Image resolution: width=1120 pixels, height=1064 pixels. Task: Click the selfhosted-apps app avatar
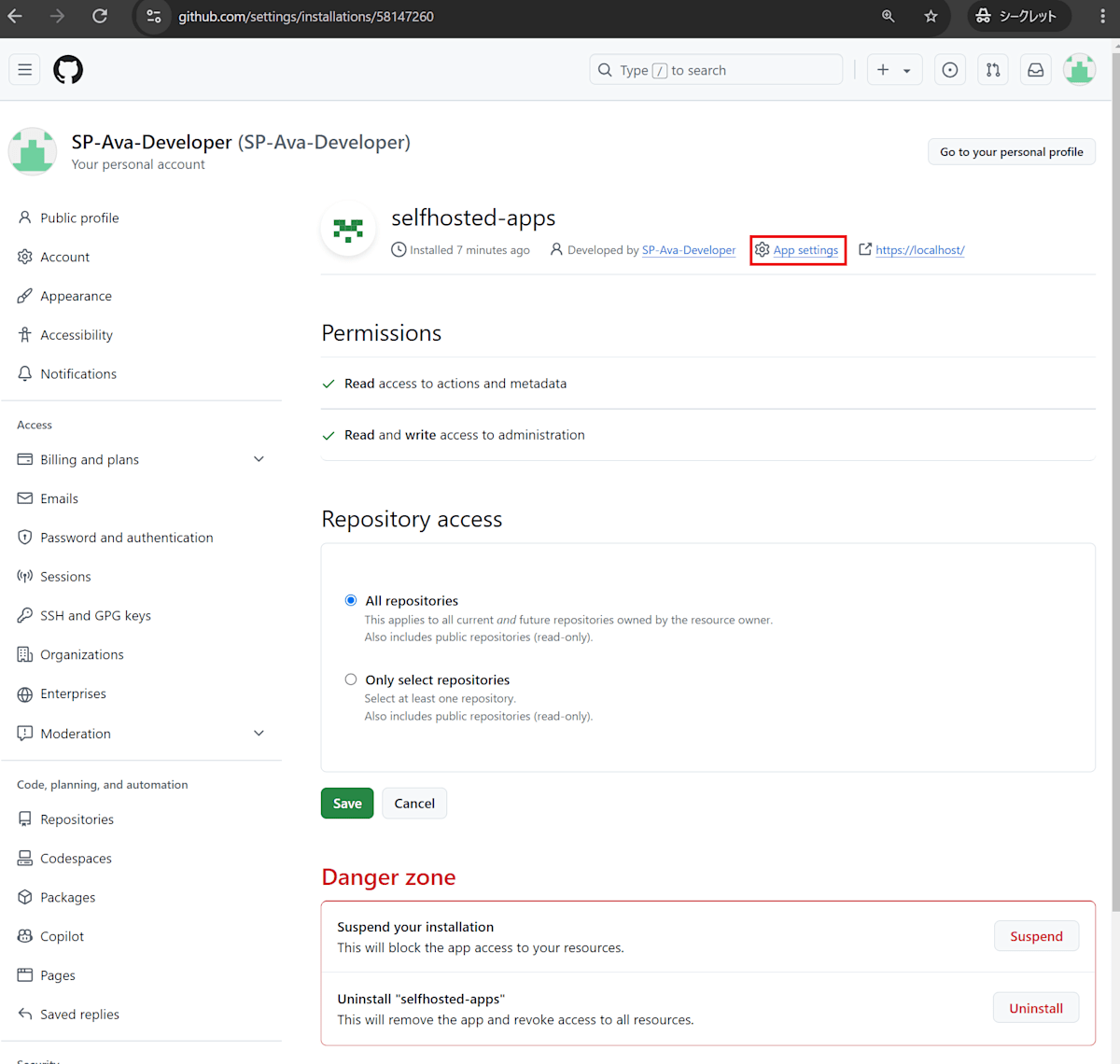coord(348,229)
